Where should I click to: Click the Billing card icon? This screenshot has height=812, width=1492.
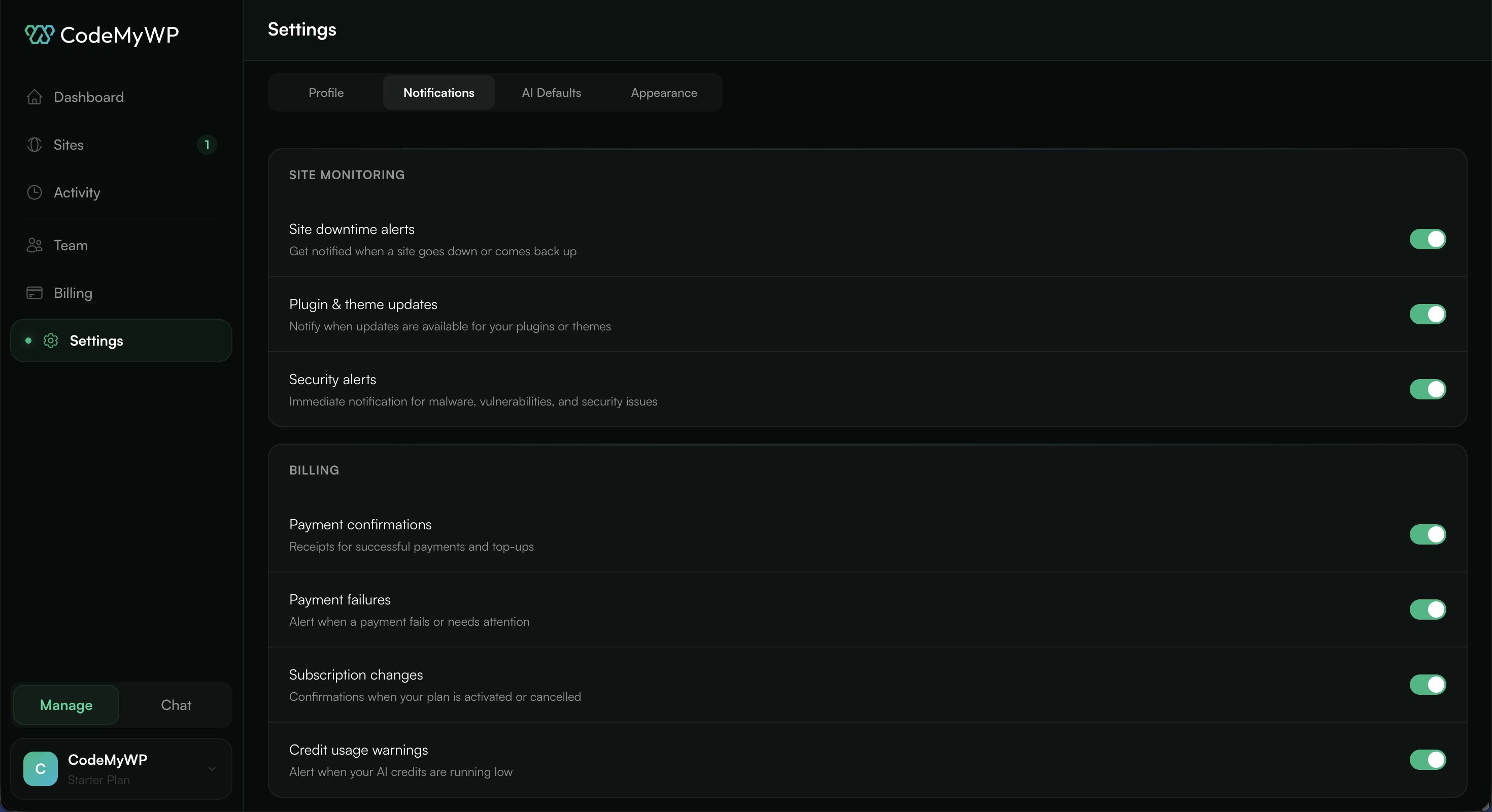point(34,293)
